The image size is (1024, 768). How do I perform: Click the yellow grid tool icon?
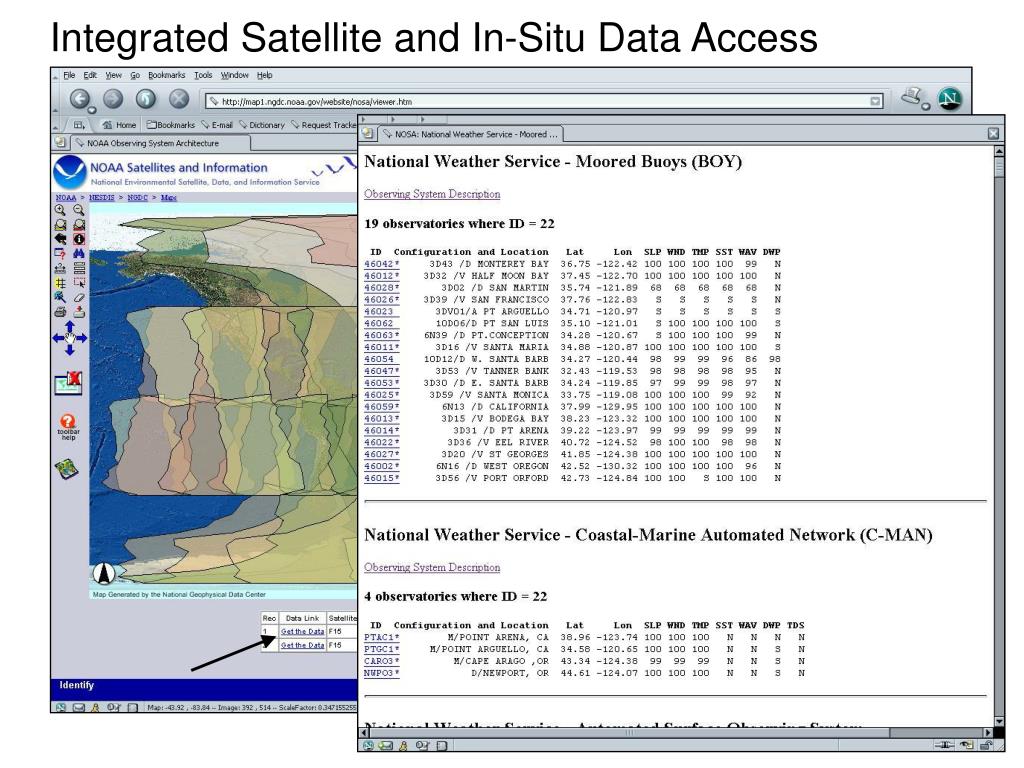click(x=60, y=283)
